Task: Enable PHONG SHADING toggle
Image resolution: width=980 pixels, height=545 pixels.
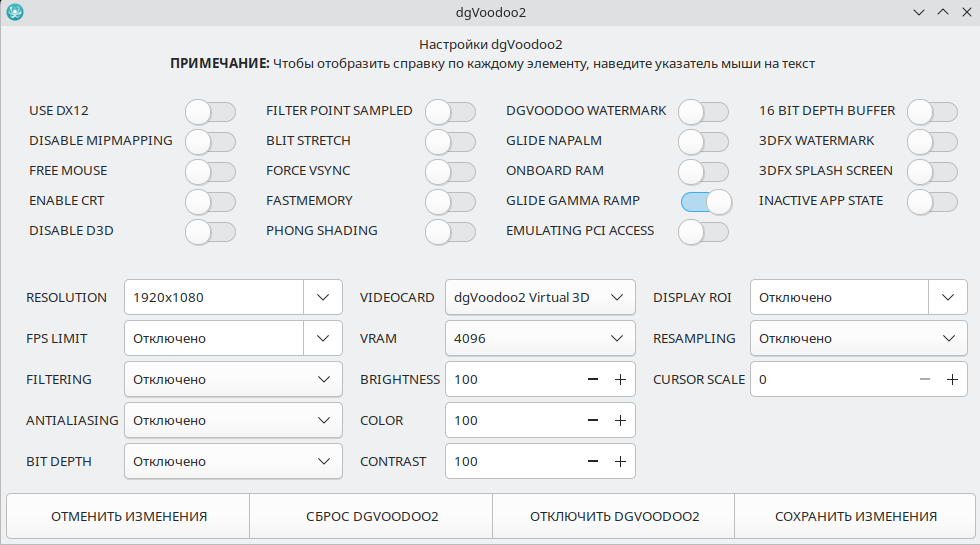Action: pyautogui.click(x=451, y=232)
